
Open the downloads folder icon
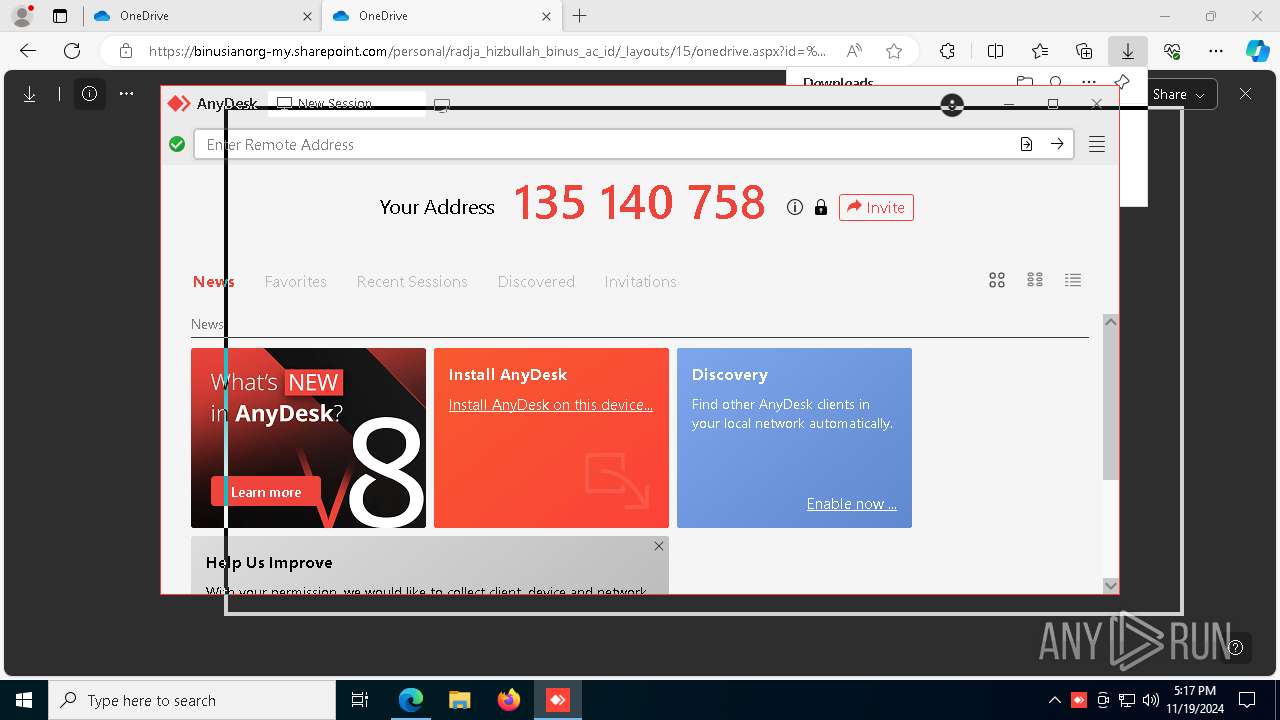coord(1025,82)
